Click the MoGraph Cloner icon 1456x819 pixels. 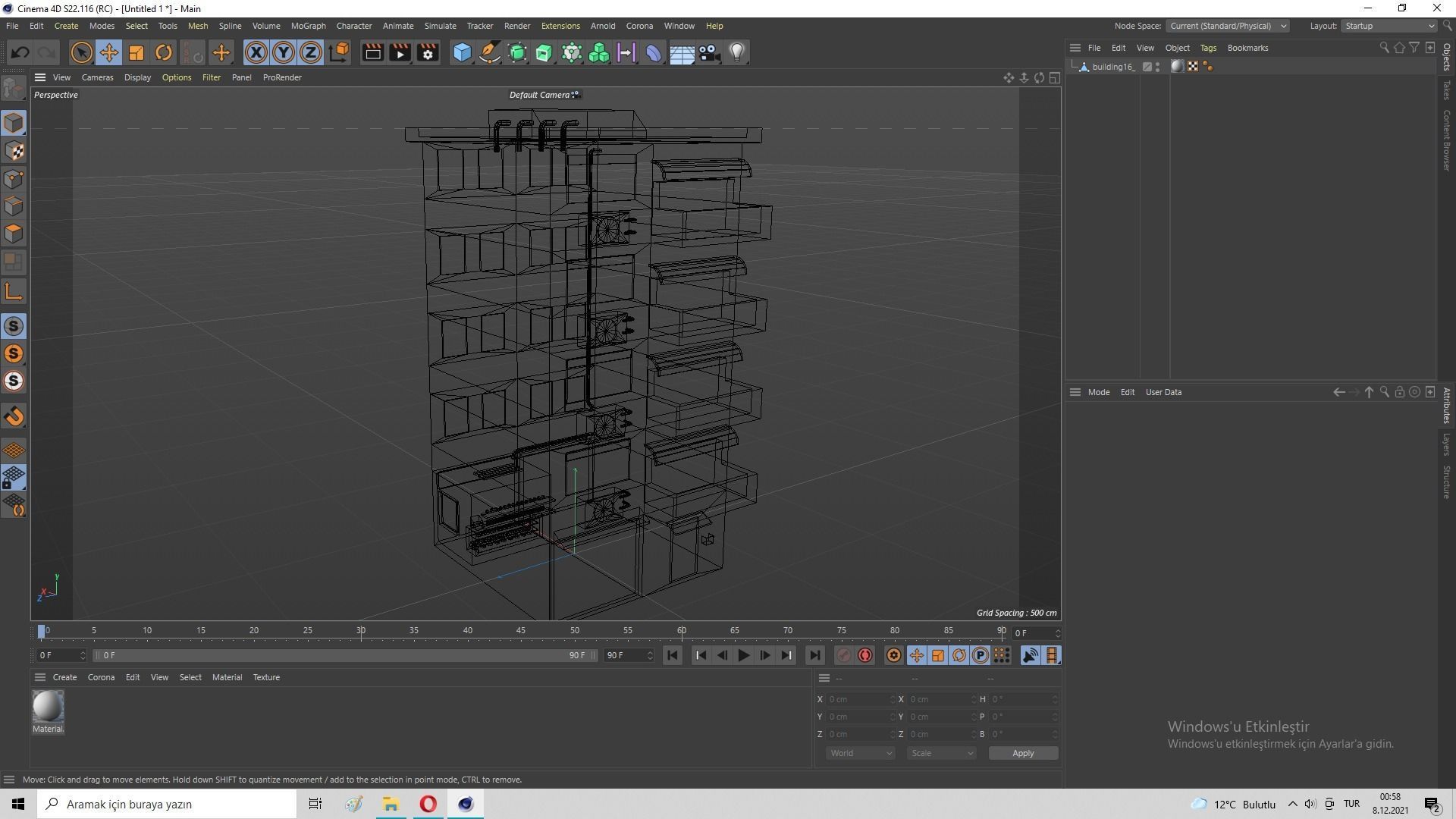point(599,52)
